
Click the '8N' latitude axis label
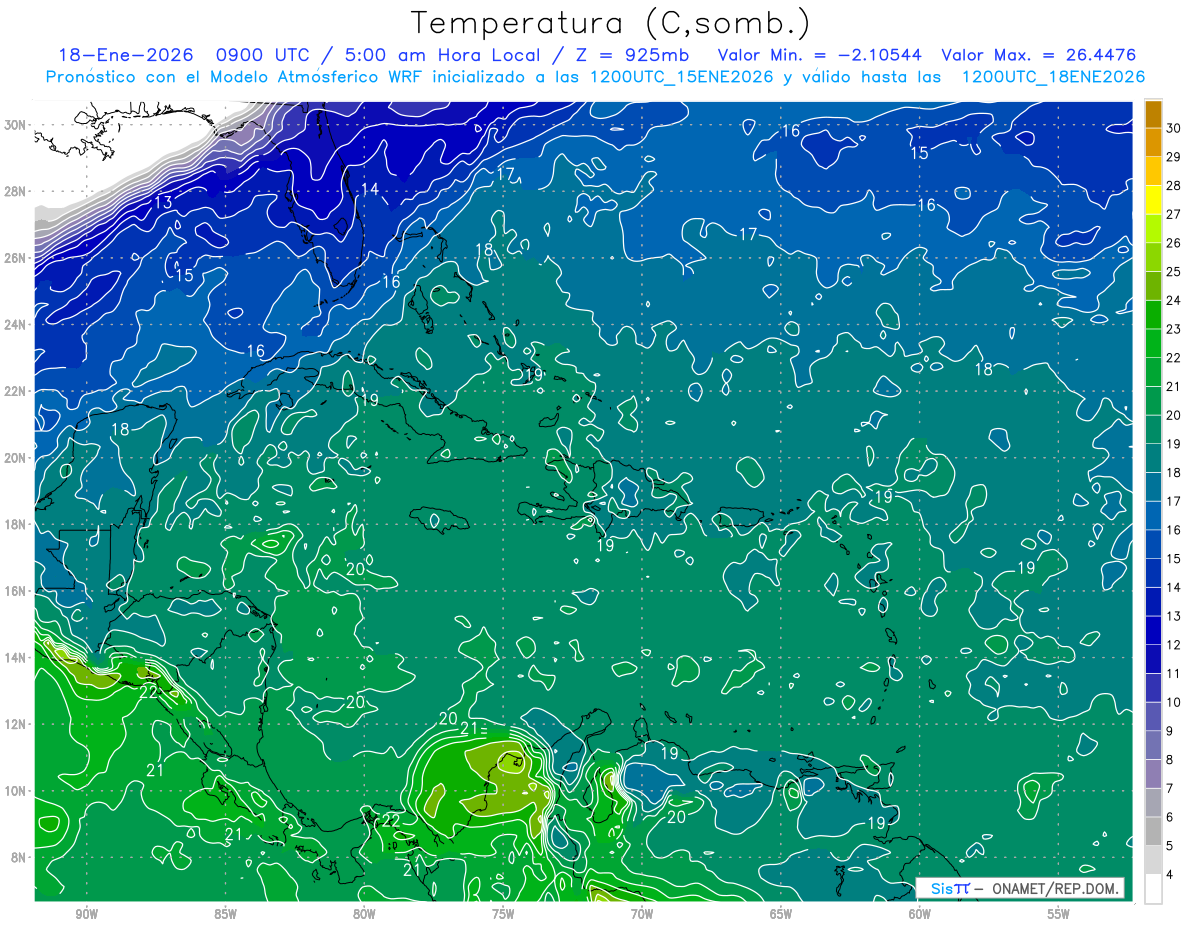tap(20, 858)
